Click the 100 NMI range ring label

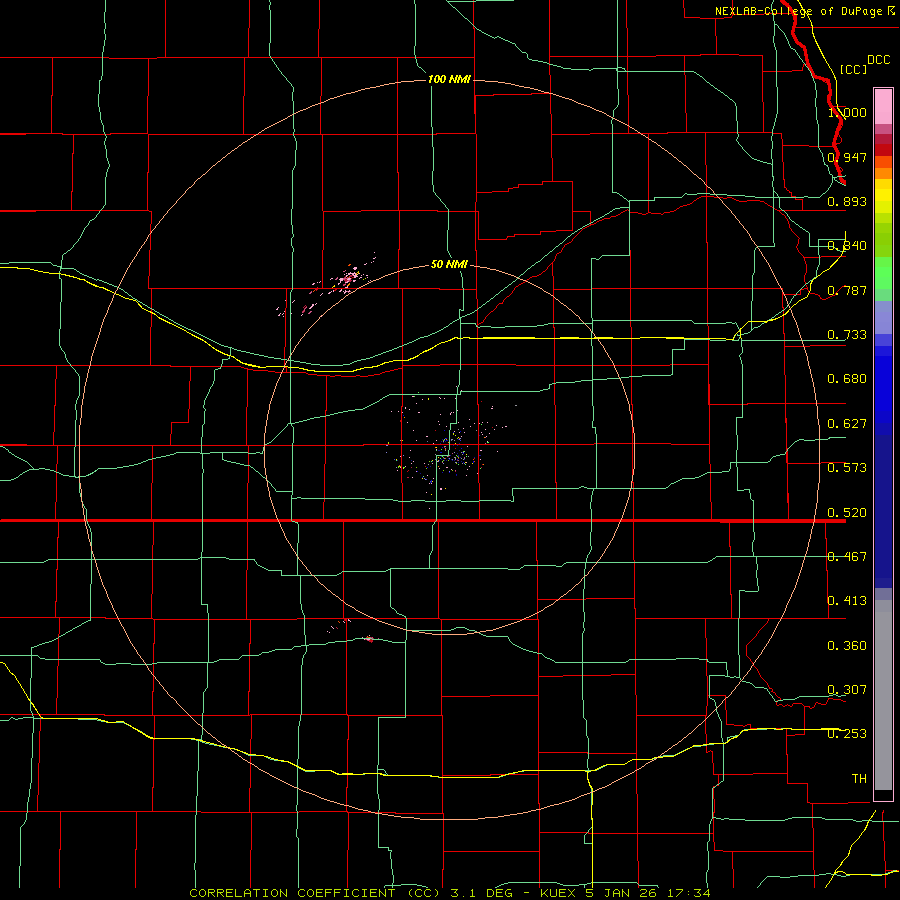(449, 79)
